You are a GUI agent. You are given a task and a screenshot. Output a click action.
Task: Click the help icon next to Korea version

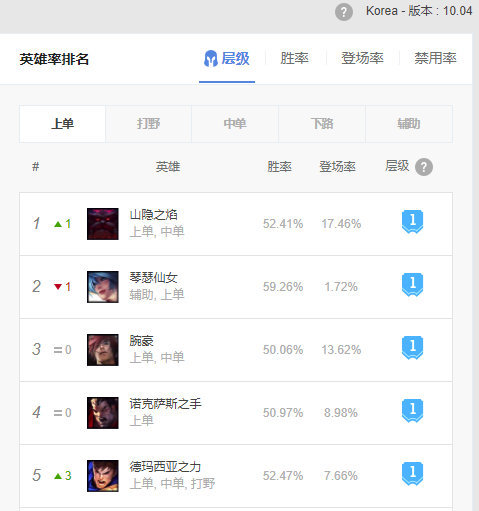(x=344, y=12)
